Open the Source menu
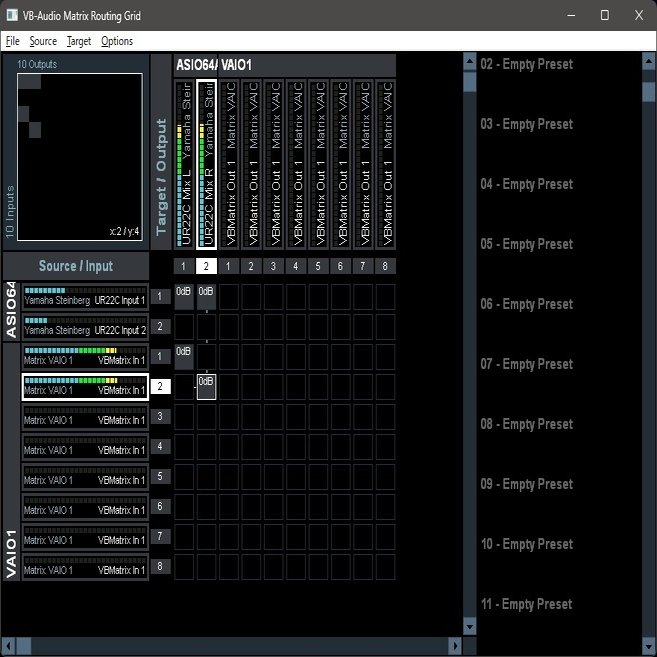 [x=43, y=41]
